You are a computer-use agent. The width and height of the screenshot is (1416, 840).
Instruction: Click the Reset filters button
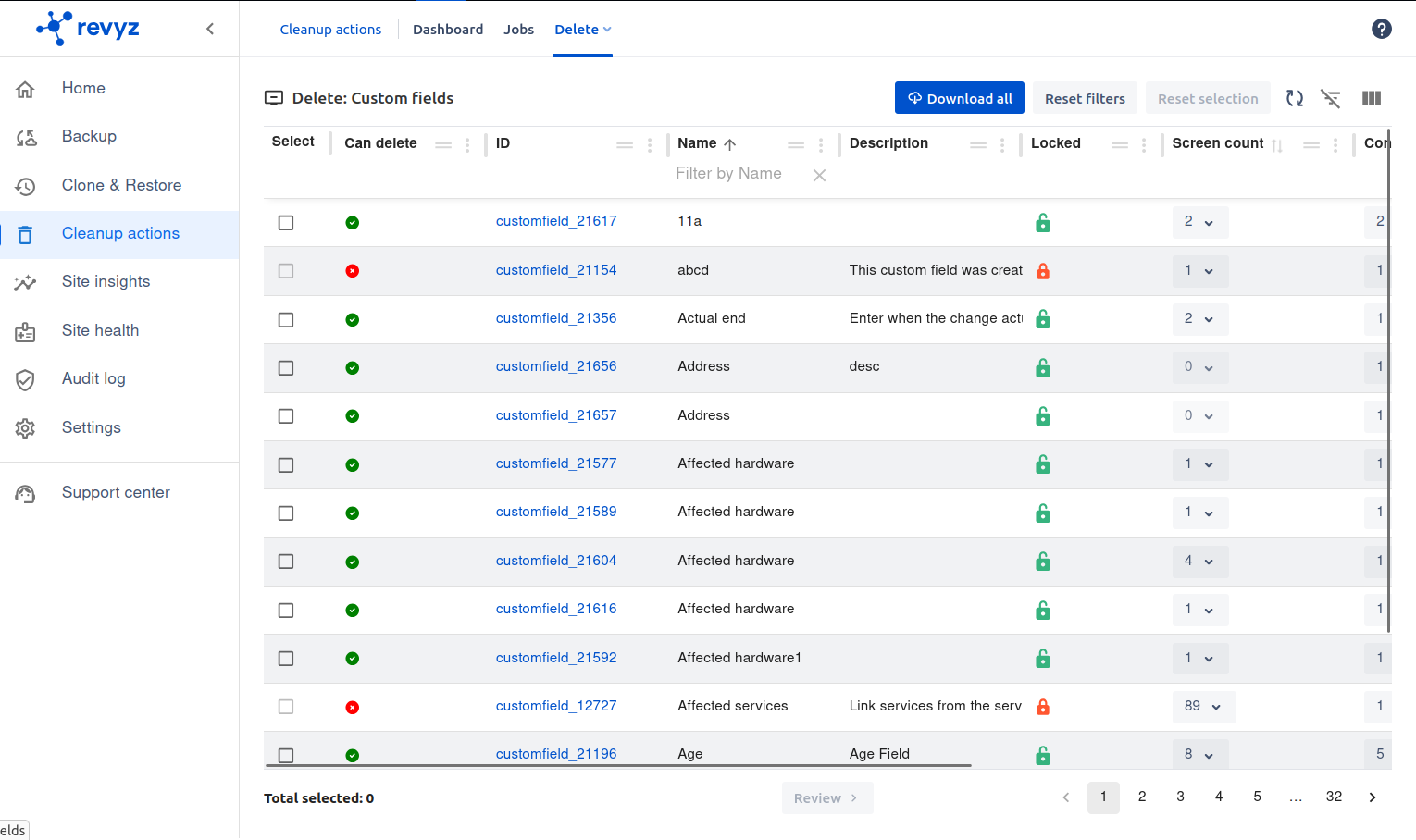(x=1085, y=98)
